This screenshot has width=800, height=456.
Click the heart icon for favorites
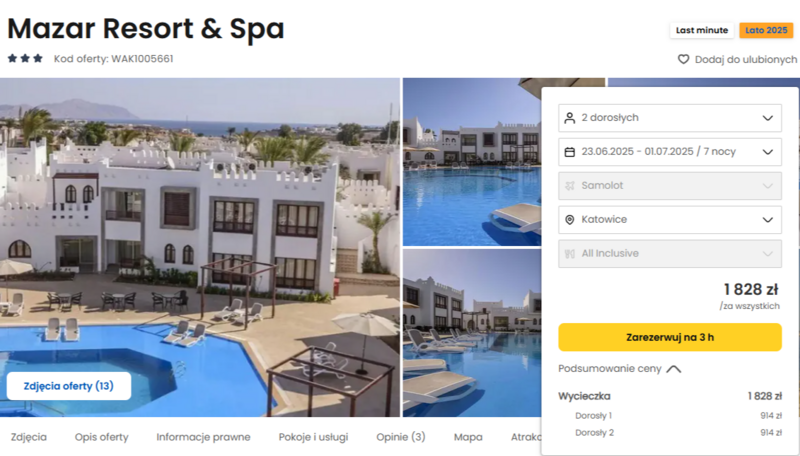click(x=683, y=59)
